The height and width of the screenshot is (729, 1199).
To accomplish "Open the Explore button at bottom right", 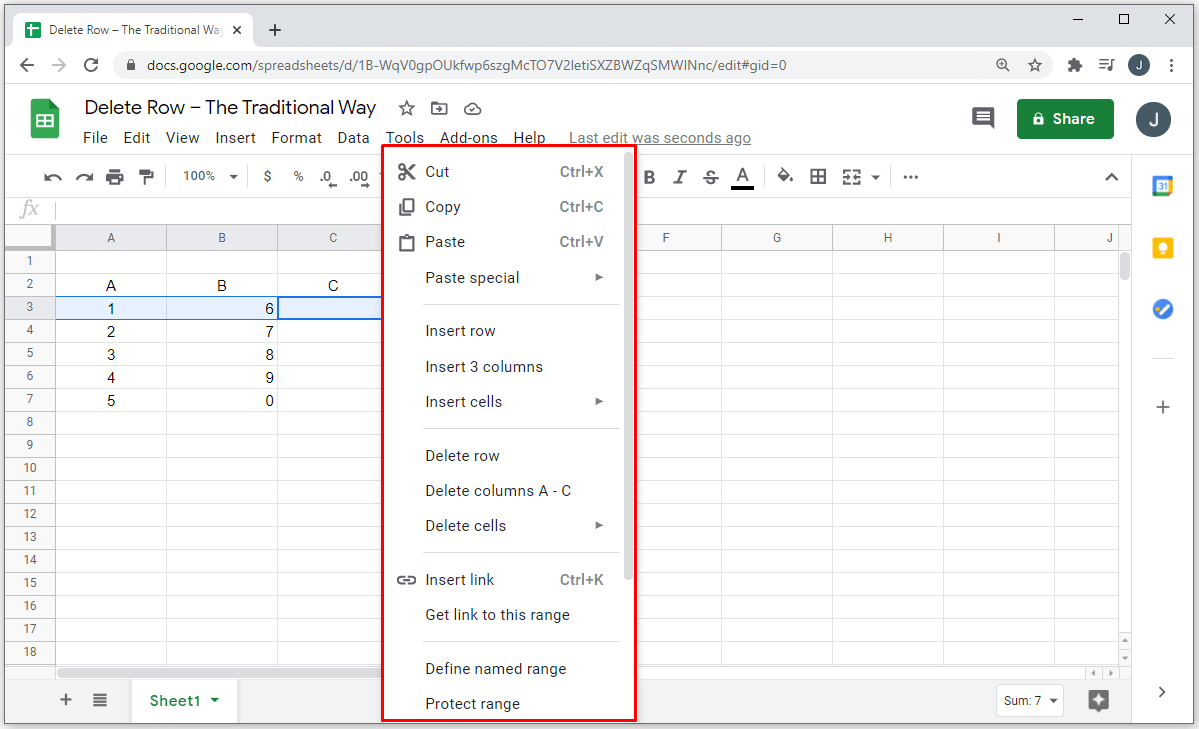I will click(1098, 700).
